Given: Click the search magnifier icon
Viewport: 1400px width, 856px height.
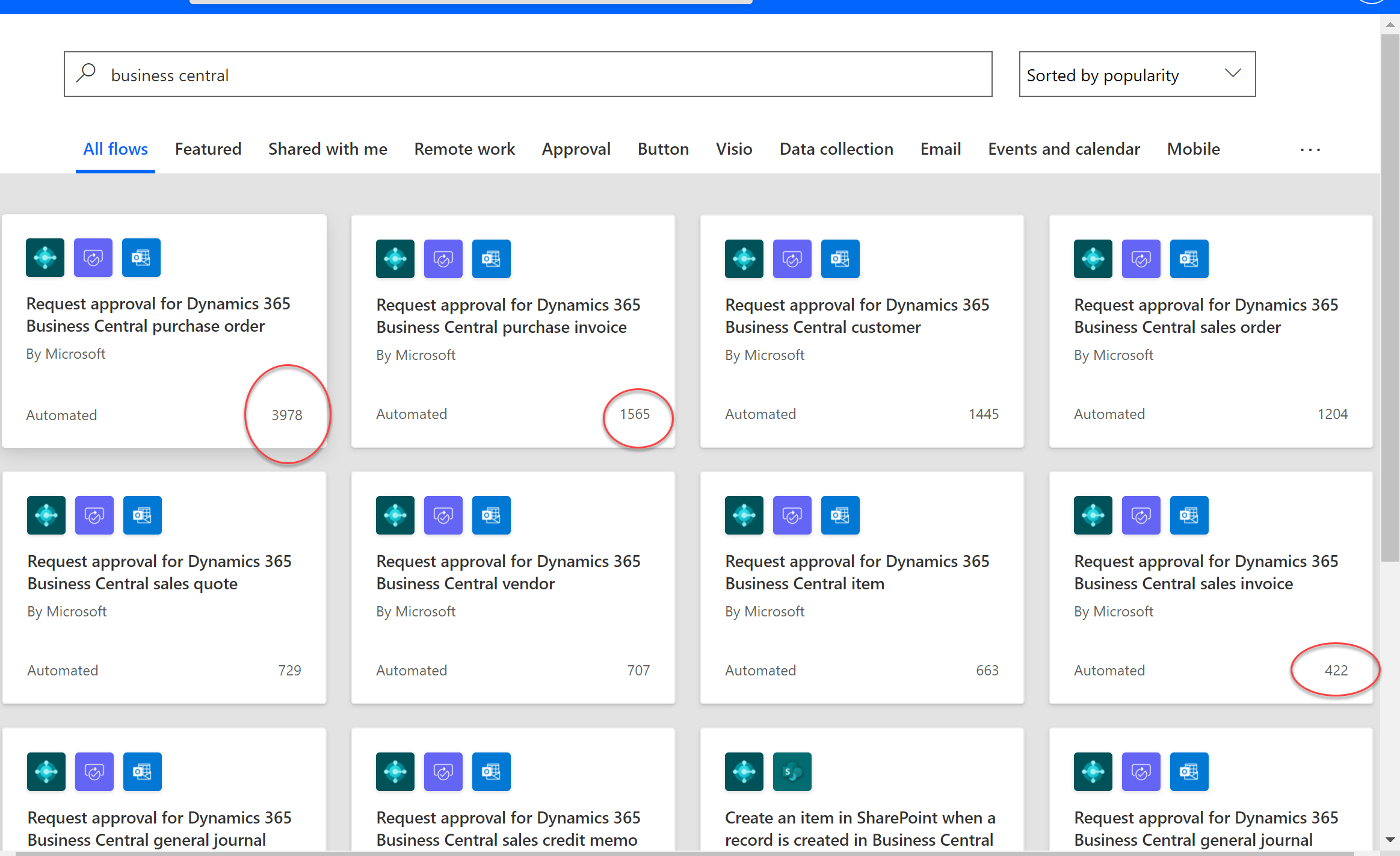Looking at the screenshot, I should point(87,73).
